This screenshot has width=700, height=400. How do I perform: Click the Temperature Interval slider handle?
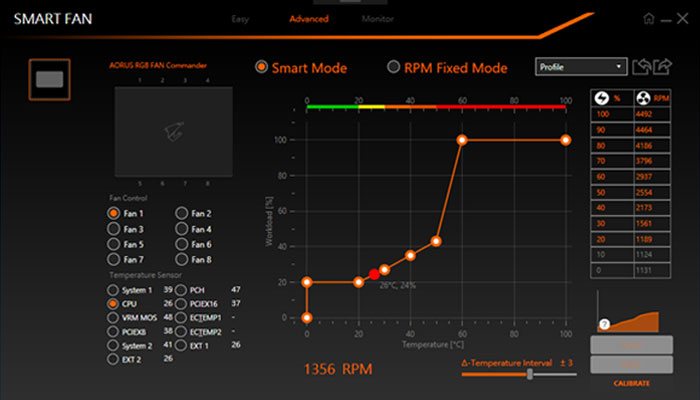(x=529, y=373)
